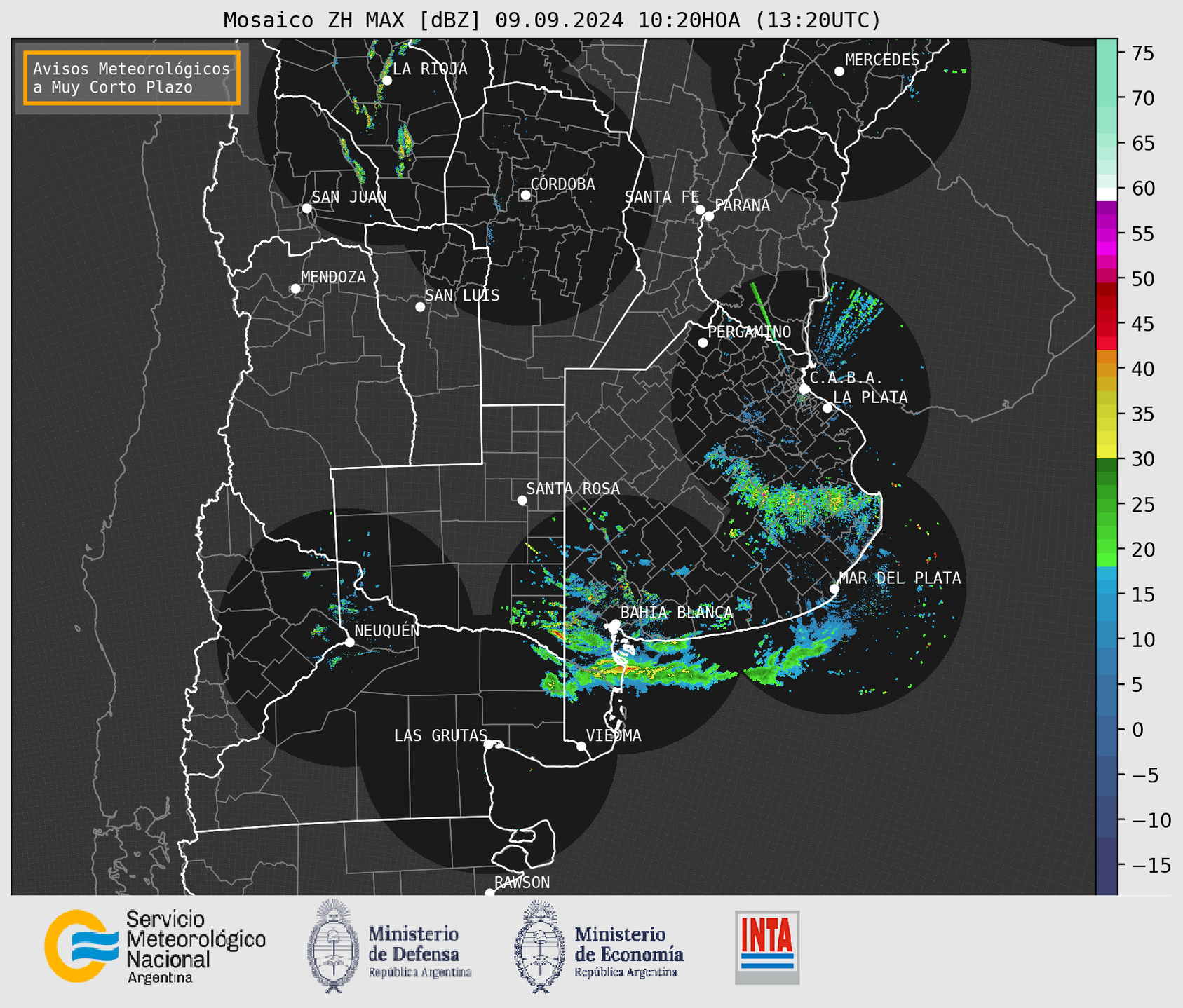The width and height of the screenshot is (1183, 1008).
Task: Select the dark blue −15 dBZ color band
Action: 1107,866
